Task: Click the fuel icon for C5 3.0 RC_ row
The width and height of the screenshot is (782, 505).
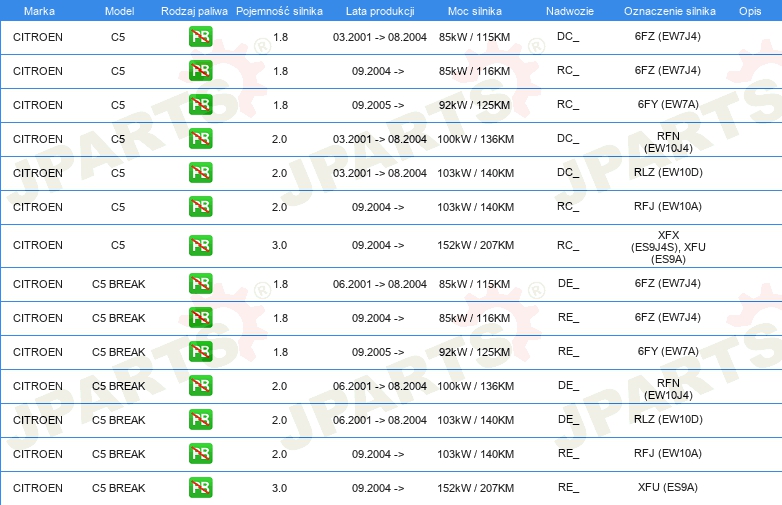Action: pos(200,245)
